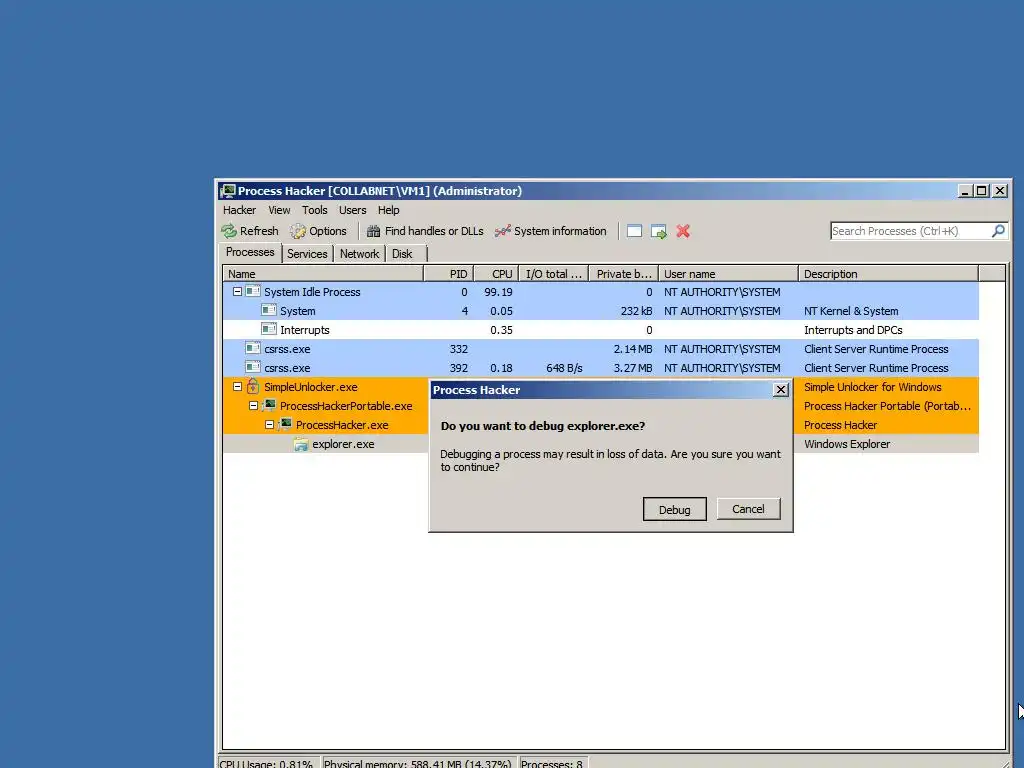Screen dimensions: 1024x768
Task: Click the SimpleUnlocker.exe padlock icon
Action: point(253,387)
